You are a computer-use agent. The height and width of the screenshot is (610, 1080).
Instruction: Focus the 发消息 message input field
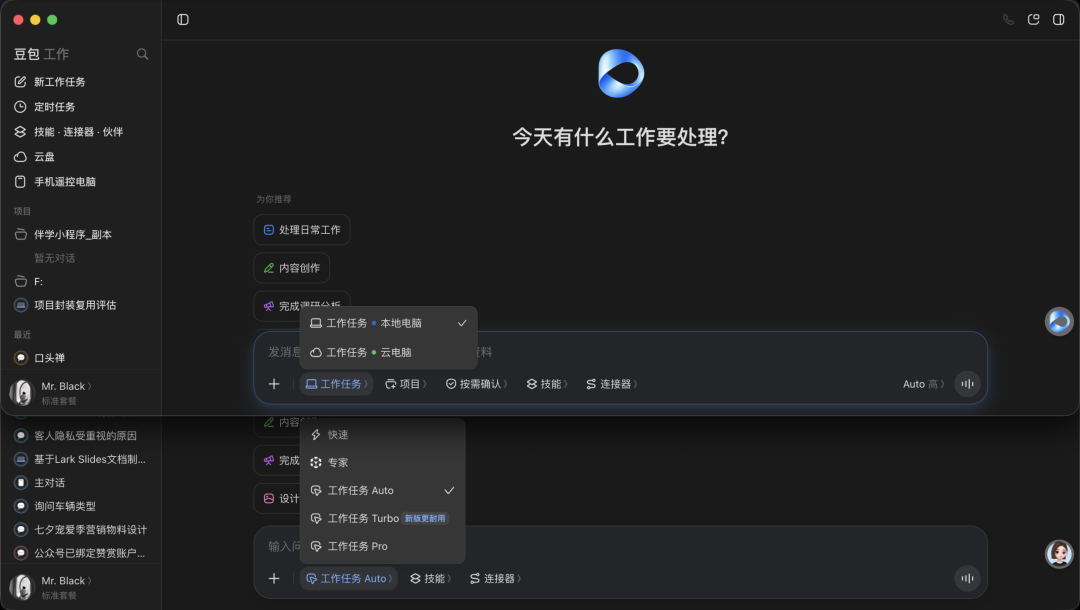(x=621, y=352)
